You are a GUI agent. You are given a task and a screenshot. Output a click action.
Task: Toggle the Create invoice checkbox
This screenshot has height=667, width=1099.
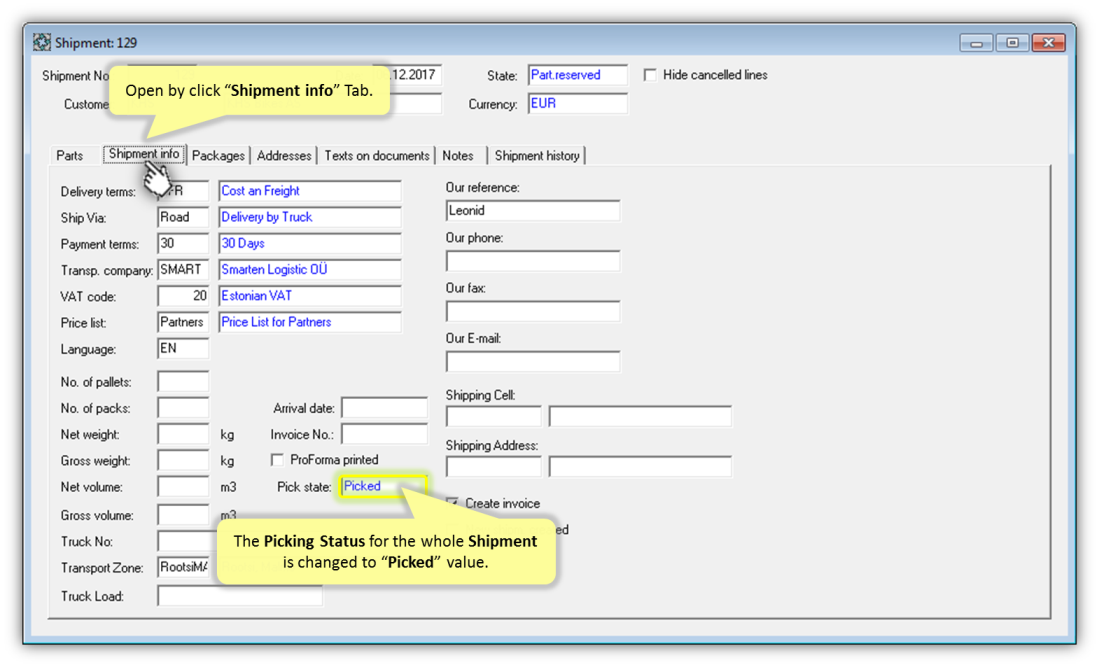(x=453, y=503)
